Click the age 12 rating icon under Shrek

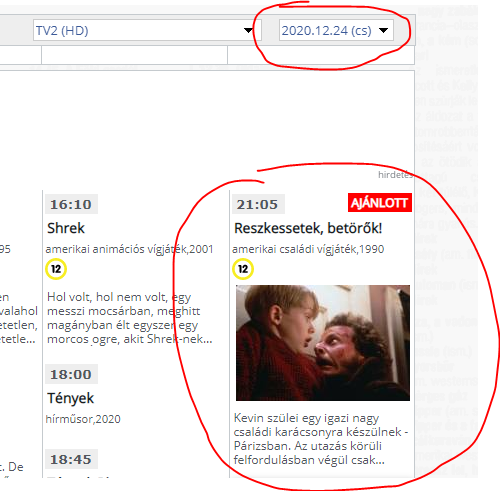coord(56,269)
